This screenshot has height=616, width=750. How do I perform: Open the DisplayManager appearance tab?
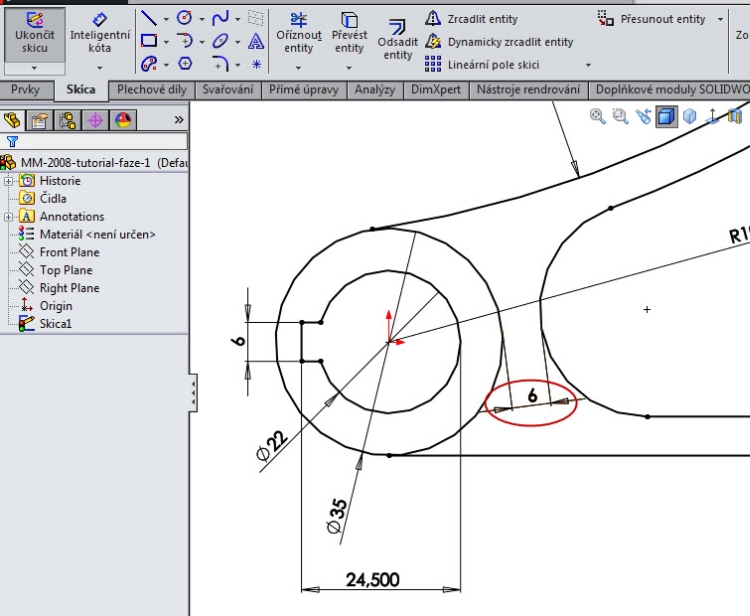pyautogui.click(x=123, y=120)
